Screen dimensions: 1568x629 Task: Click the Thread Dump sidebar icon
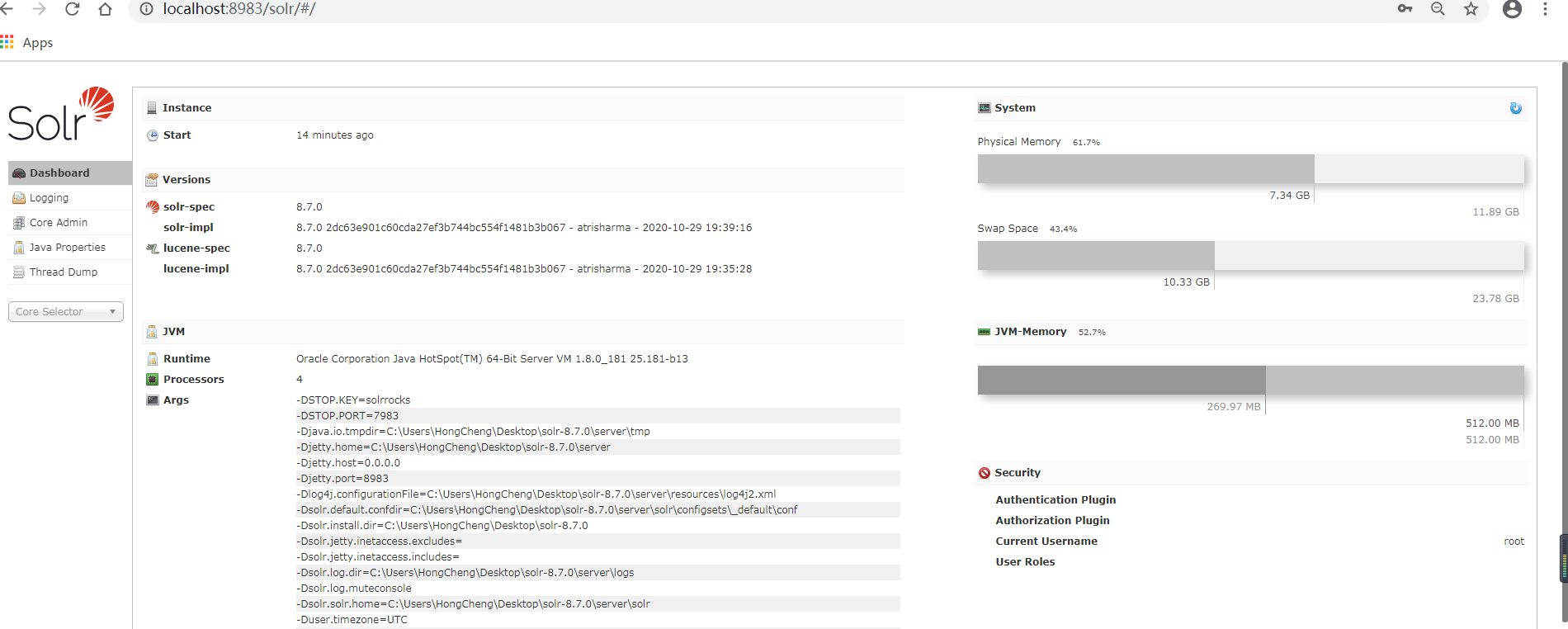coord(19,272)
